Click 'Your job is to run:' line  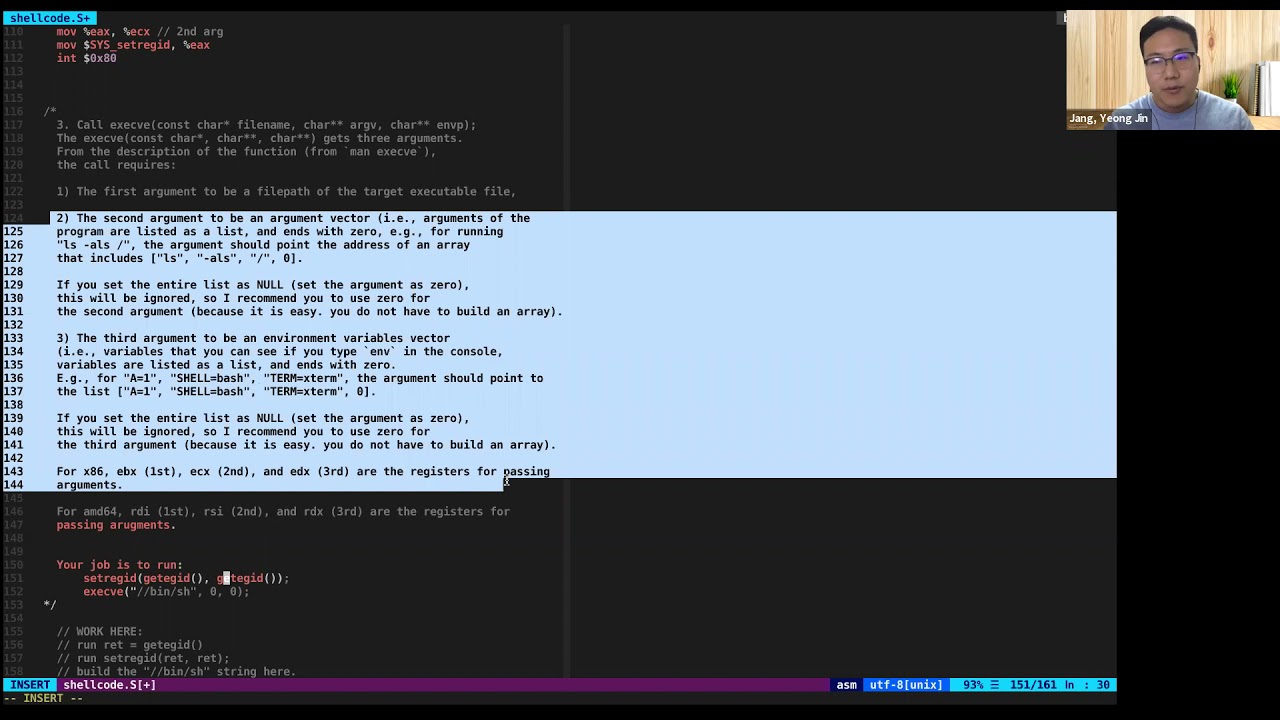[119, 565]
